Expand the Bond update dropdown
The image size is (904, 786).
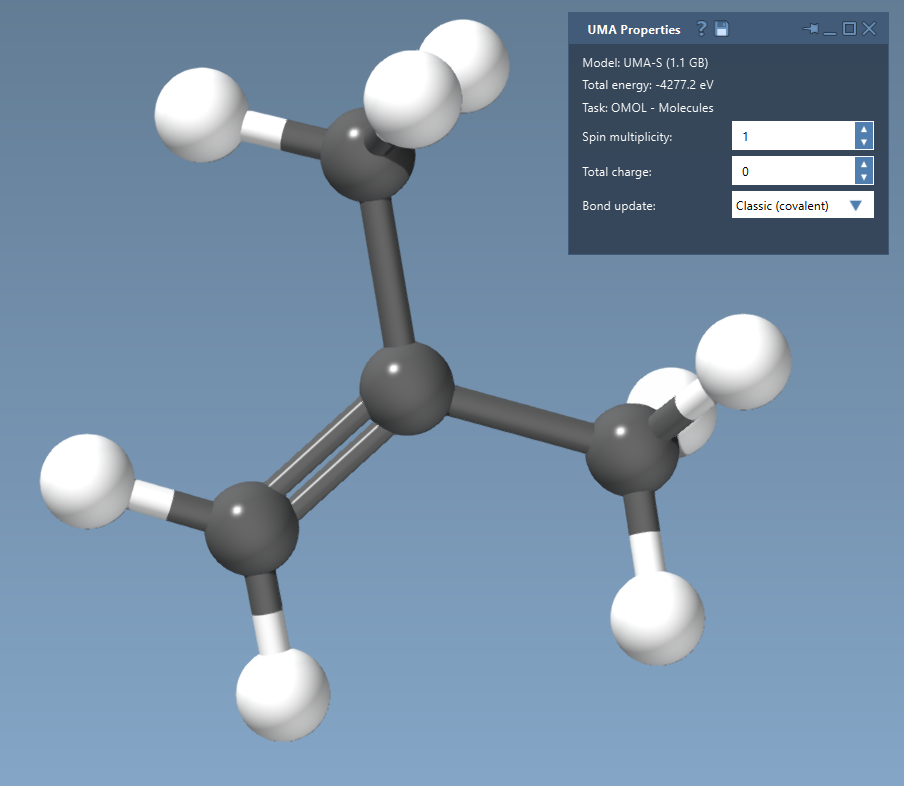click(x=855, y=206)
